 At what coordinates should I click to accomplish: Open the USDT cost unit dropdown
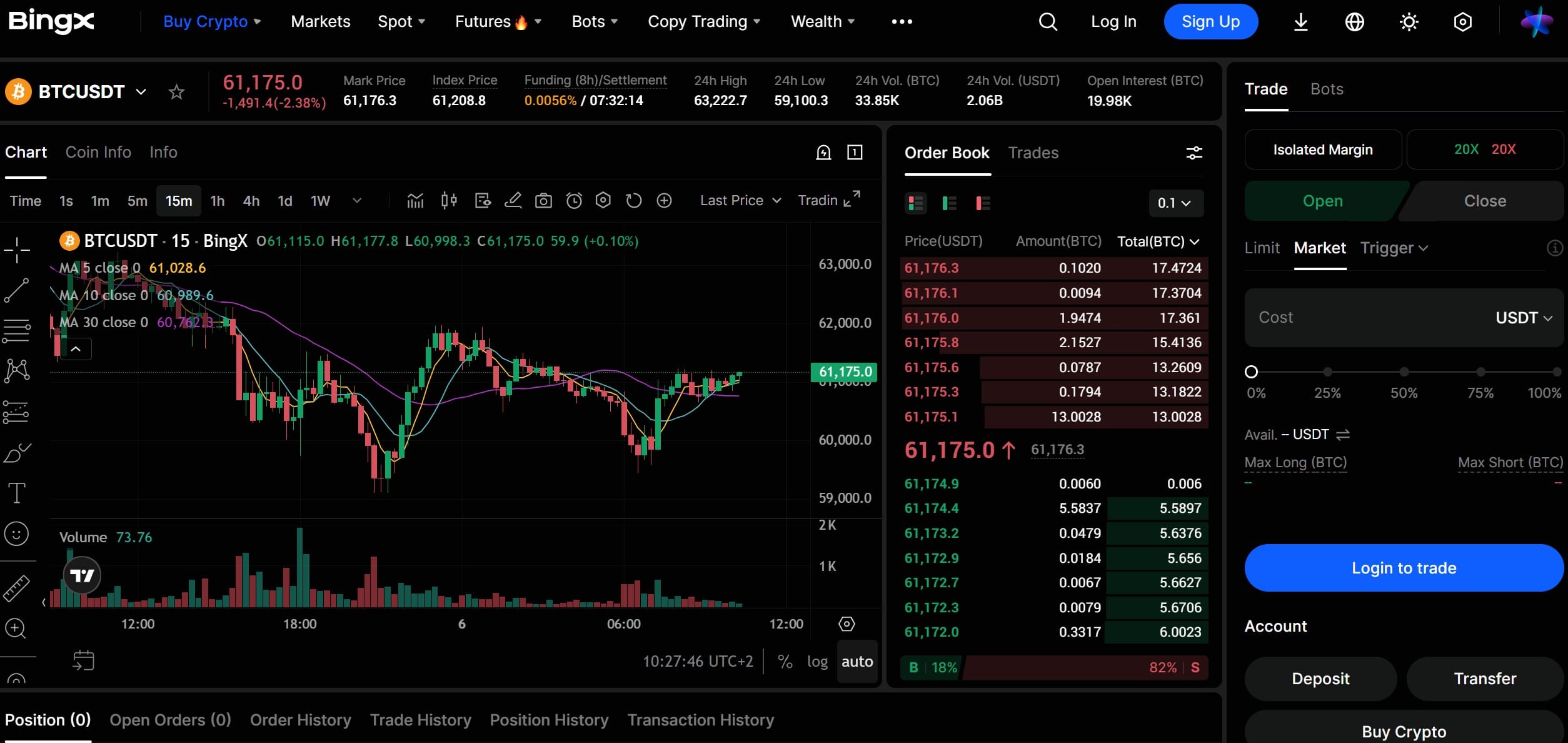click(1524, 318)
